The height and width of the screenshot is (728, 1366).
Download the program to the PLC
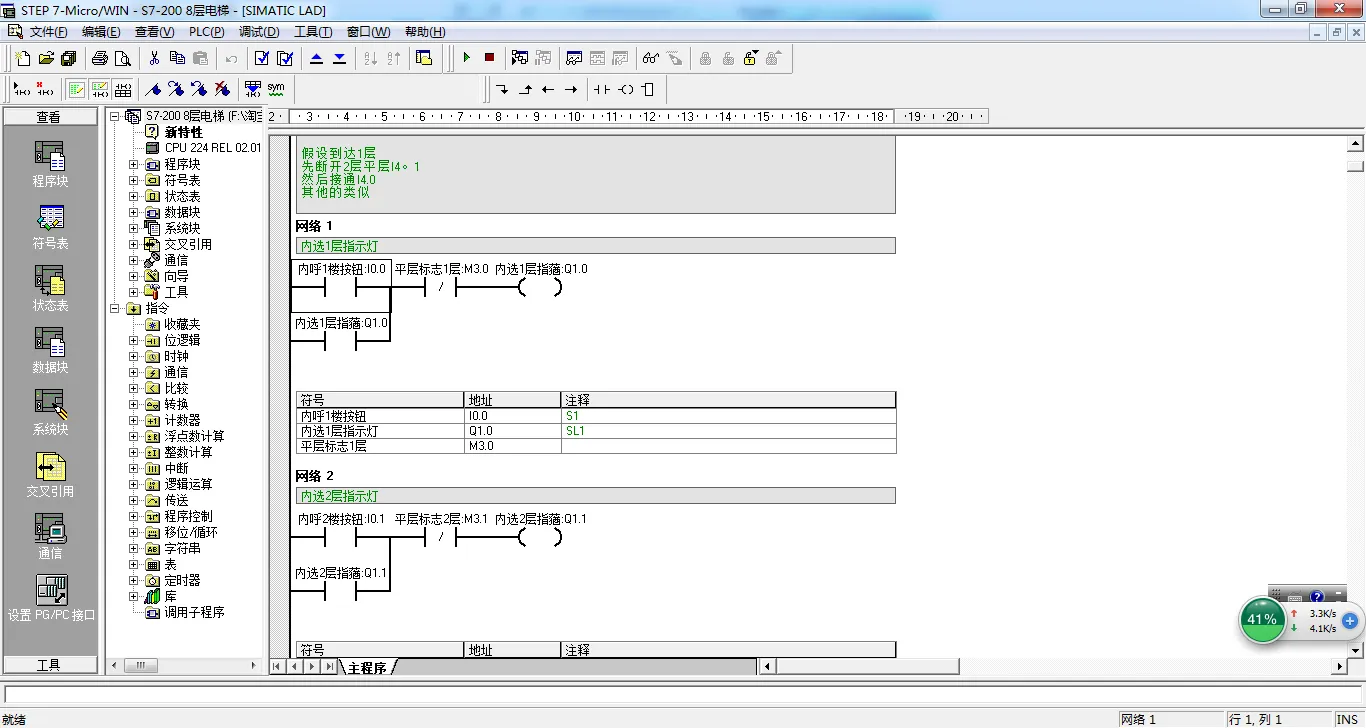click(x=340, y=58)
